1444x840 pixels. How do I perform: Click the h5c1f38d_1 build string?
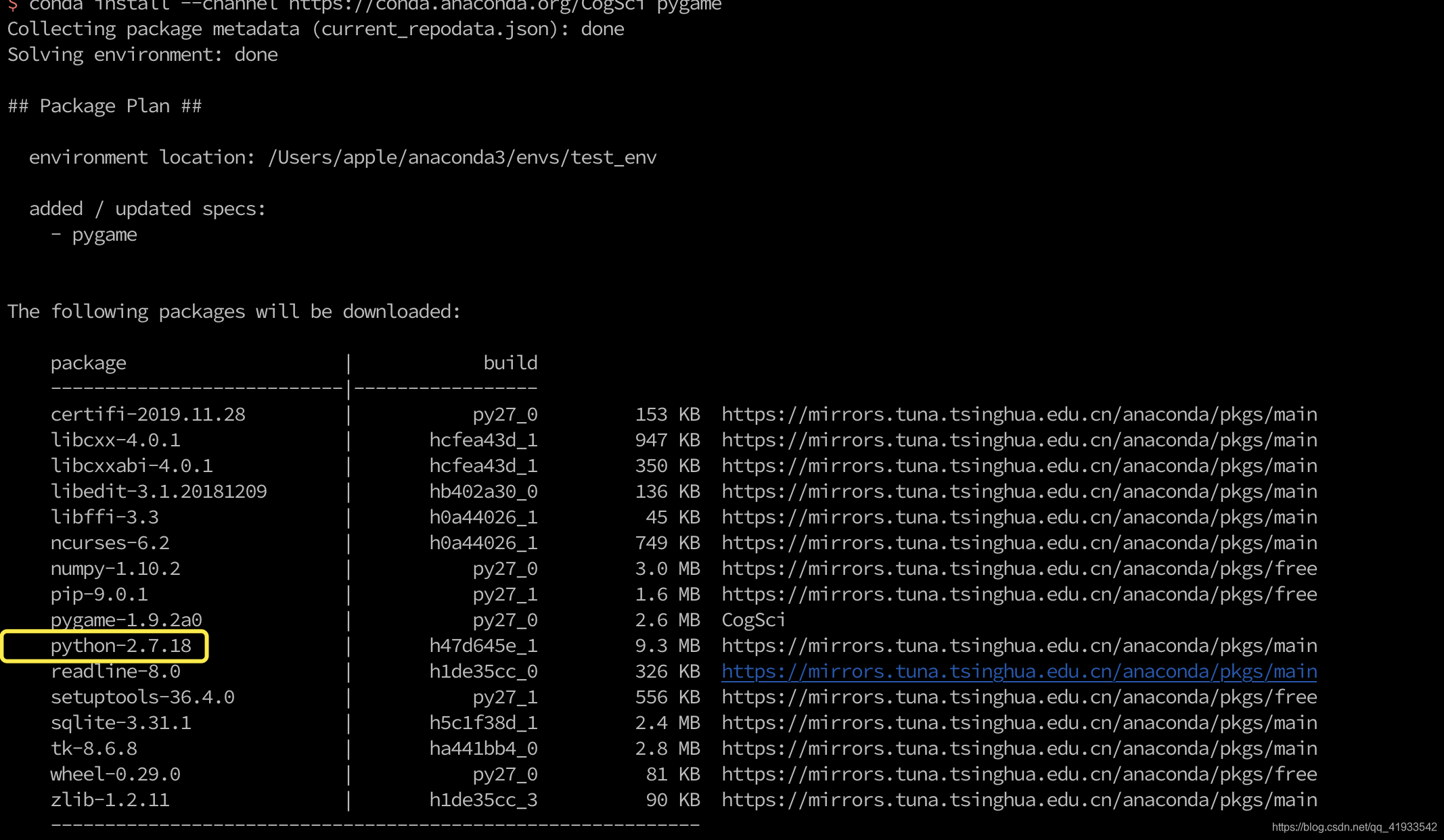click(x=484, y=723)
